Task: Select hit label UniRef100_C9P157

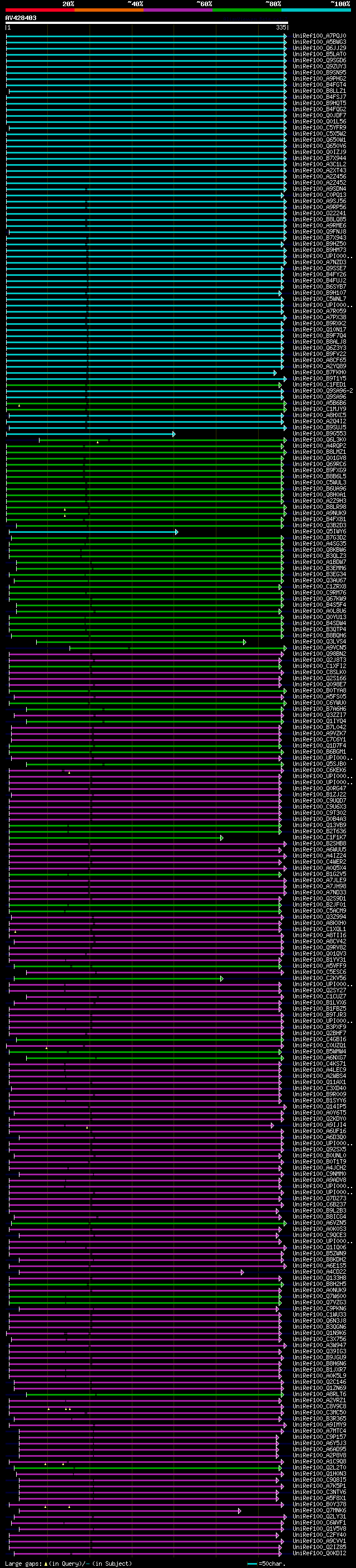Action: pos(319,1437)
